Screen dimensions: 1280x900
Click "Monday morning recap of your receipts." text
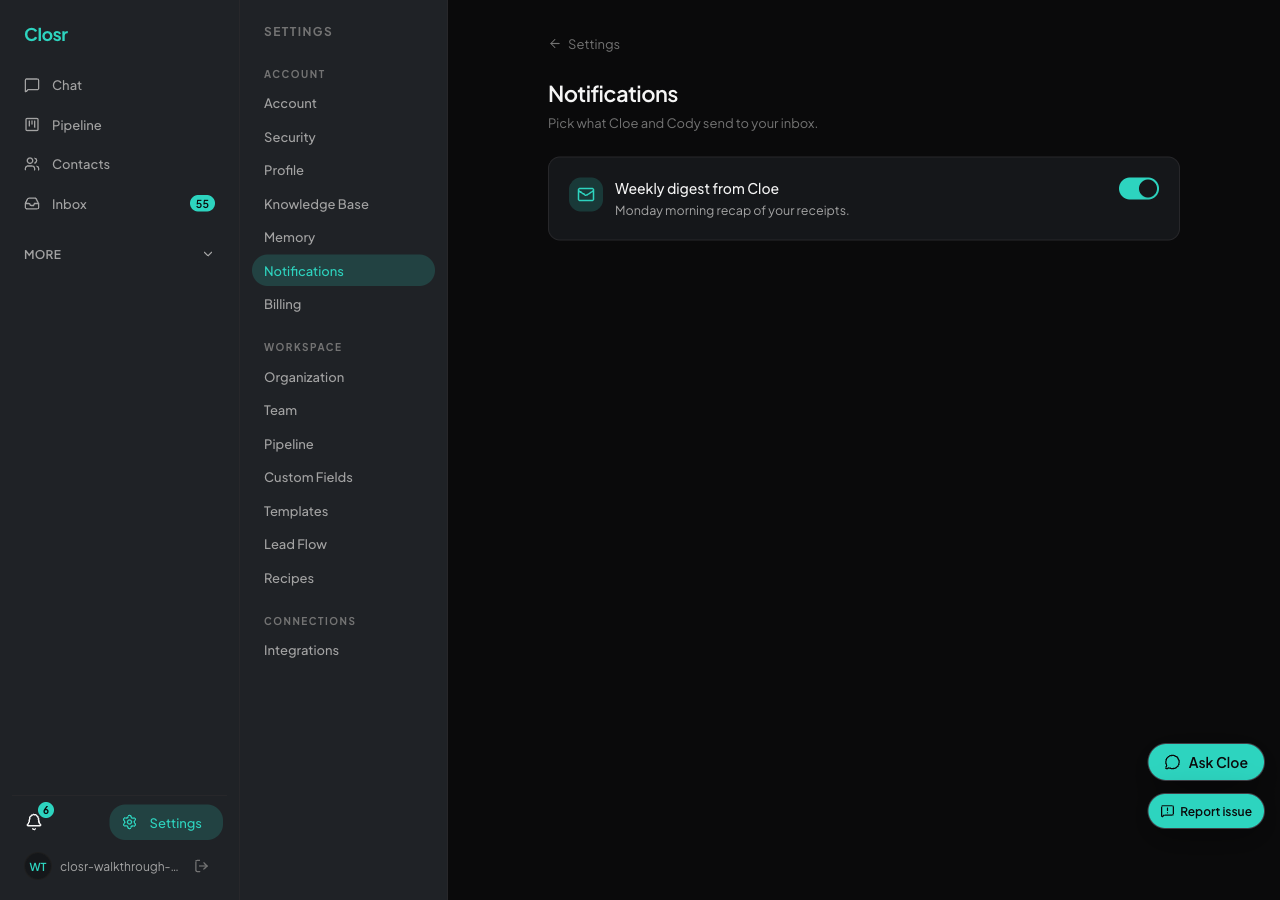click(732, 210)
